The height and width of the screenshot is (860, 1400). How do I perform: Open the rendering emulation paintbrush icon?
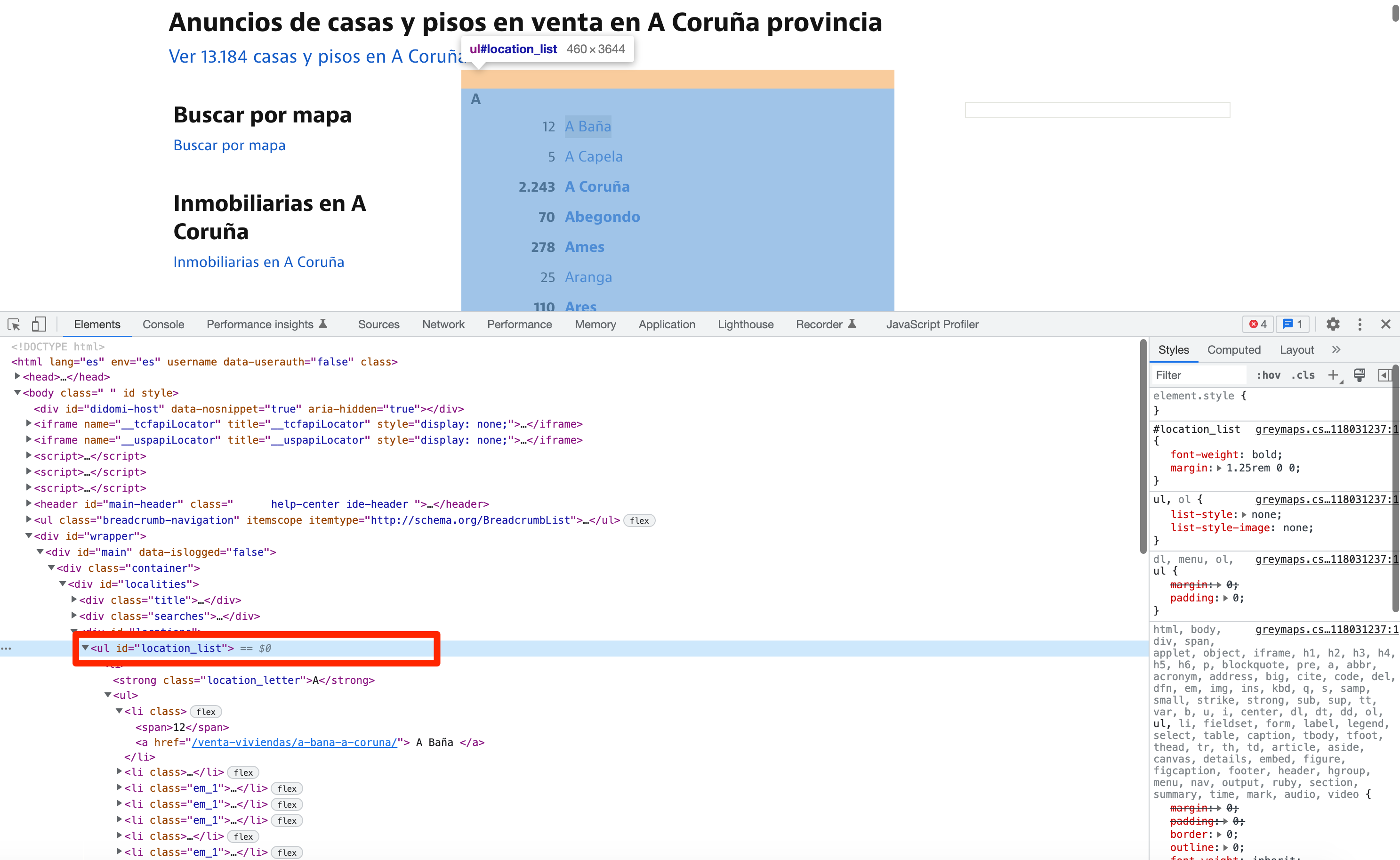click(x=1359, y=375)
